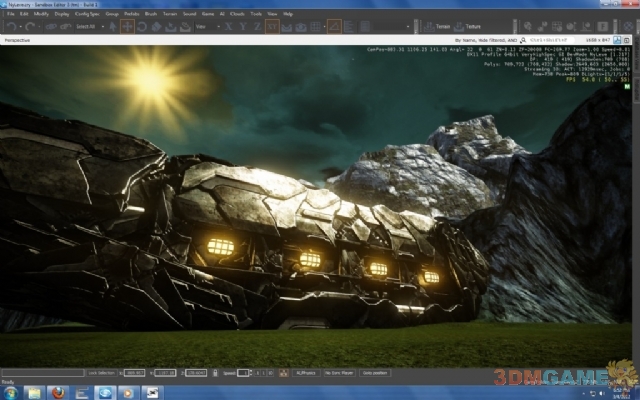This screenshot has height=400, width=640.
Task: Click the Rotate Terrain icon
Action: [x=185, y=27]
